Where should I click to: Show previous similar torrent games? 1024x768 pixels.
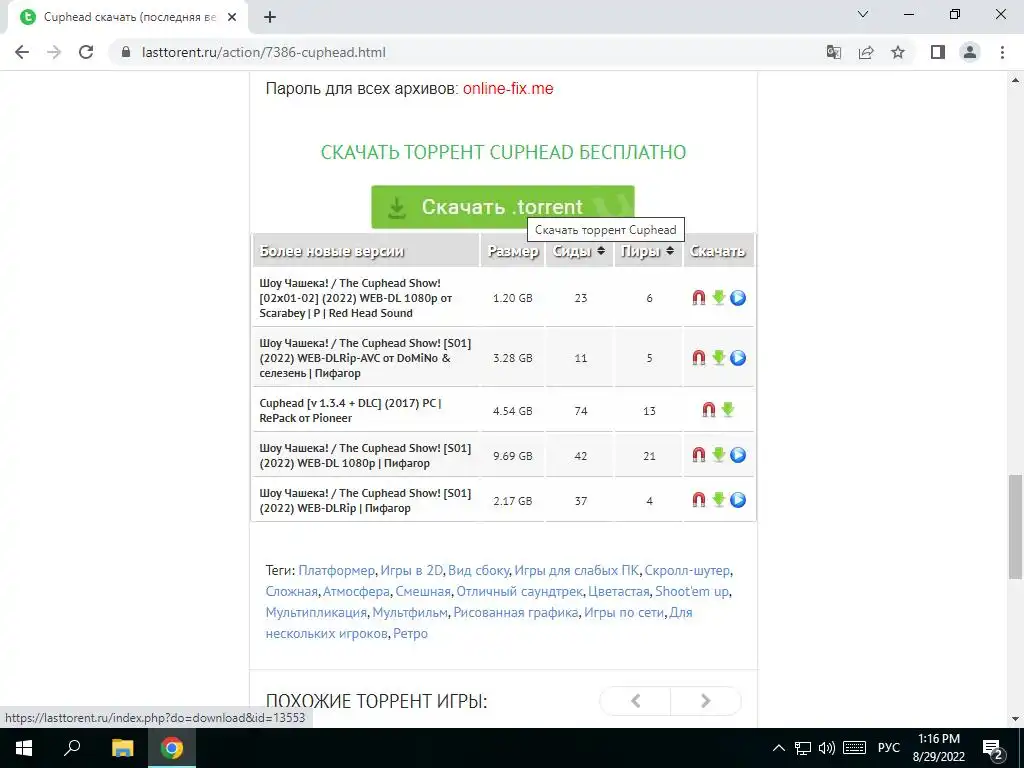(x=635, y=701)
